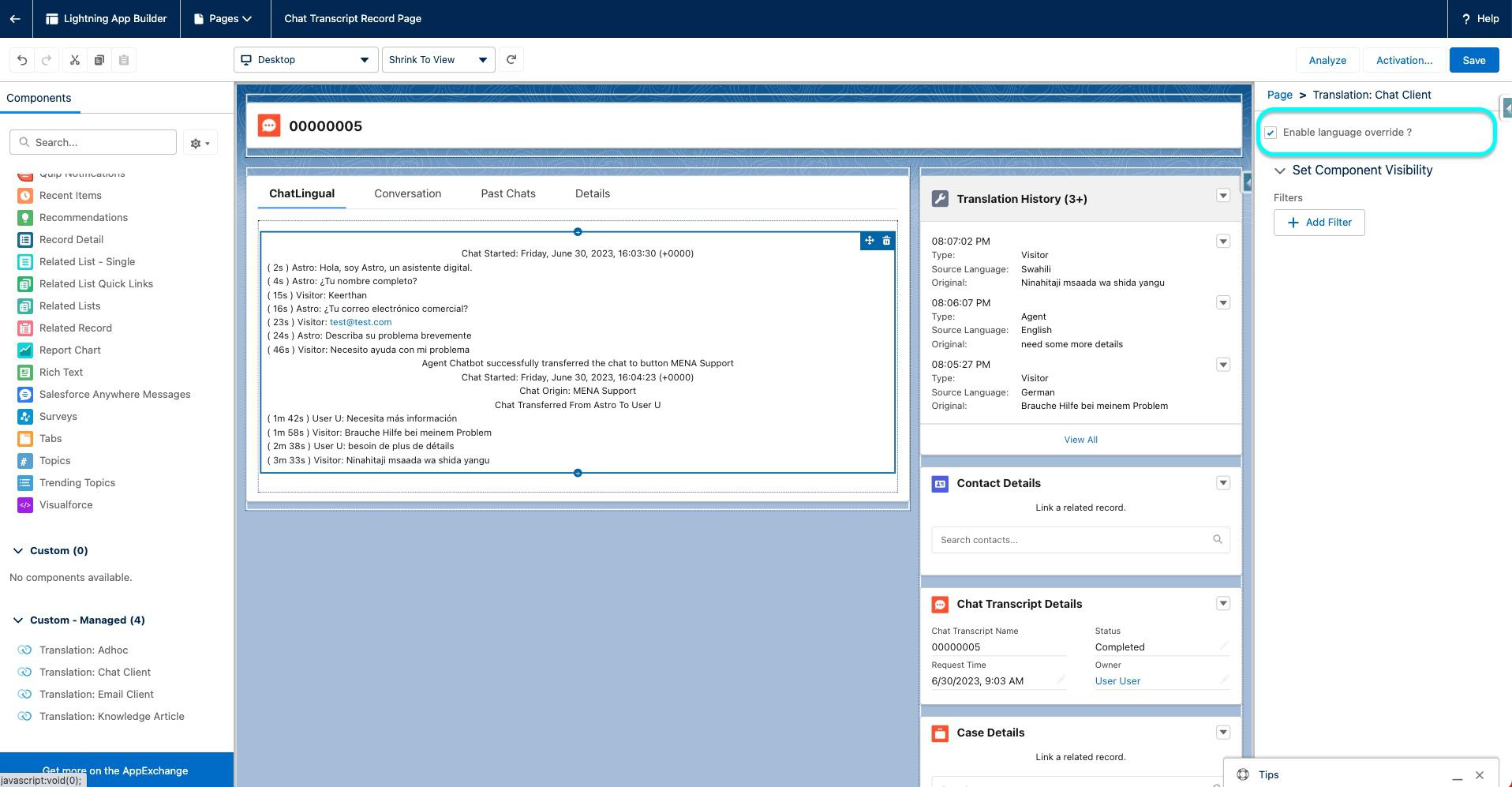The image size is (1512, 787).
Task: Open the 08:05:27 PM entry dropdown
Action: coord(1222,364)
